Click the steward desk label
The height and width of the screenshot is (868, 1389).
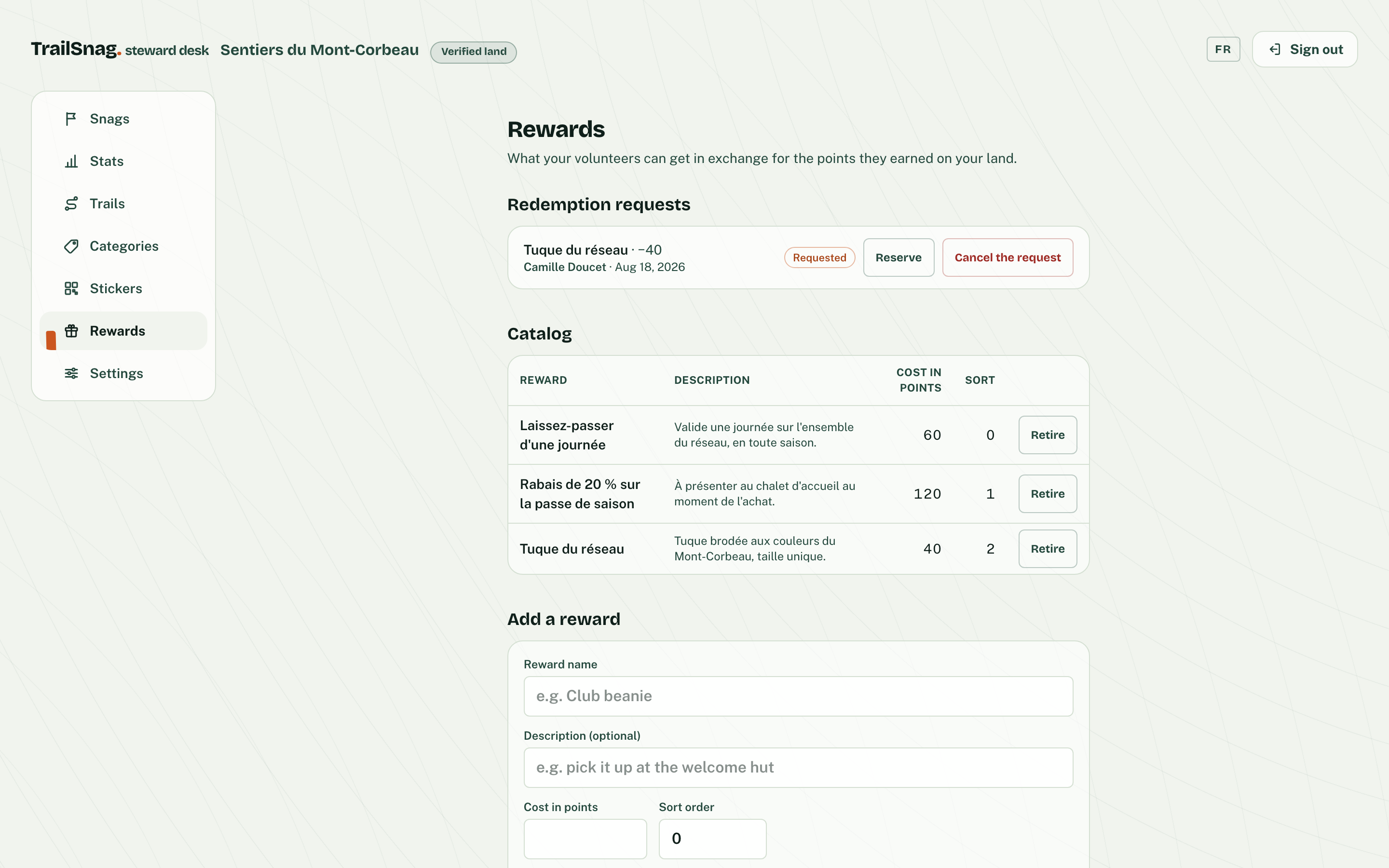coord(166,51)
